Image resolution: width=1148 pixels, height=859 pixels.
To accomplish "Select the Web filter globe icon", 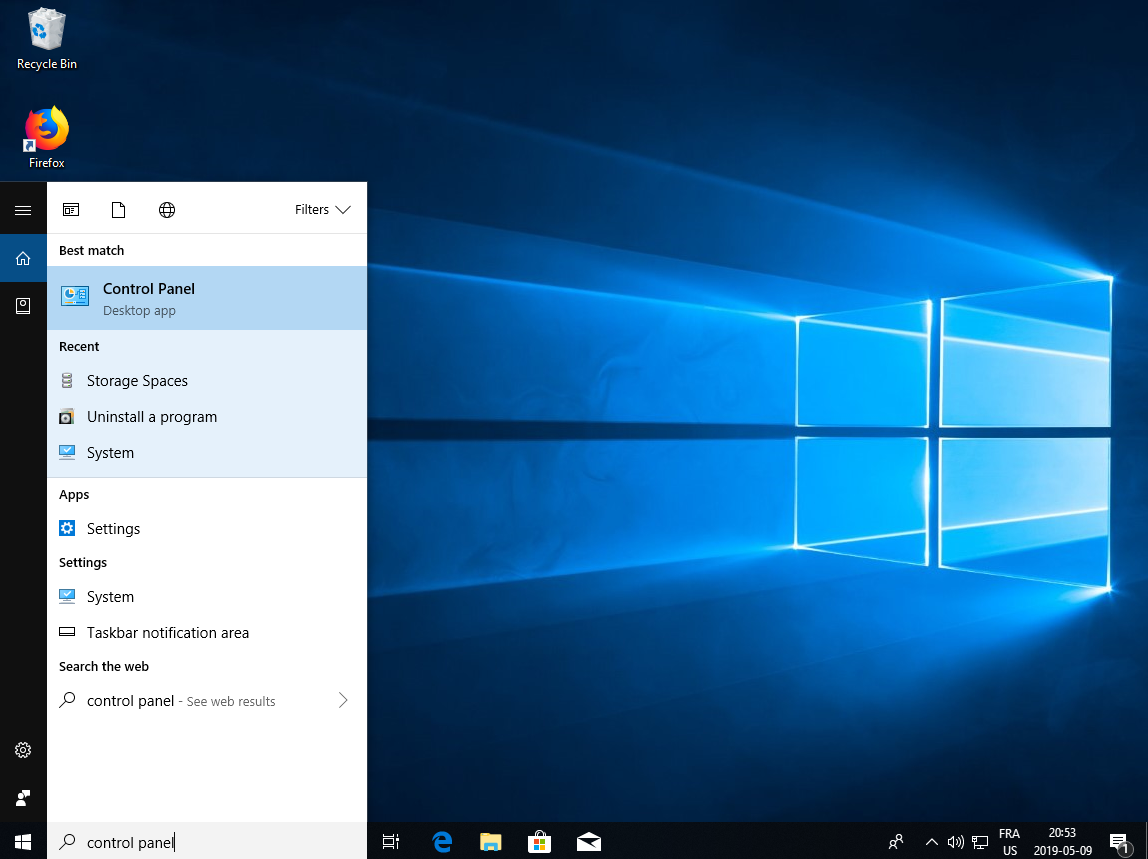I will pyautogui.click(x=167, y=210).
